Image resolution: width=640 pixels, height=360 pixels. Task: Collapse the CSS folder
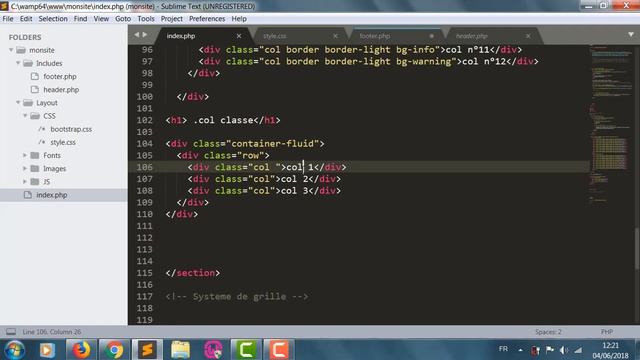(25, 116)
